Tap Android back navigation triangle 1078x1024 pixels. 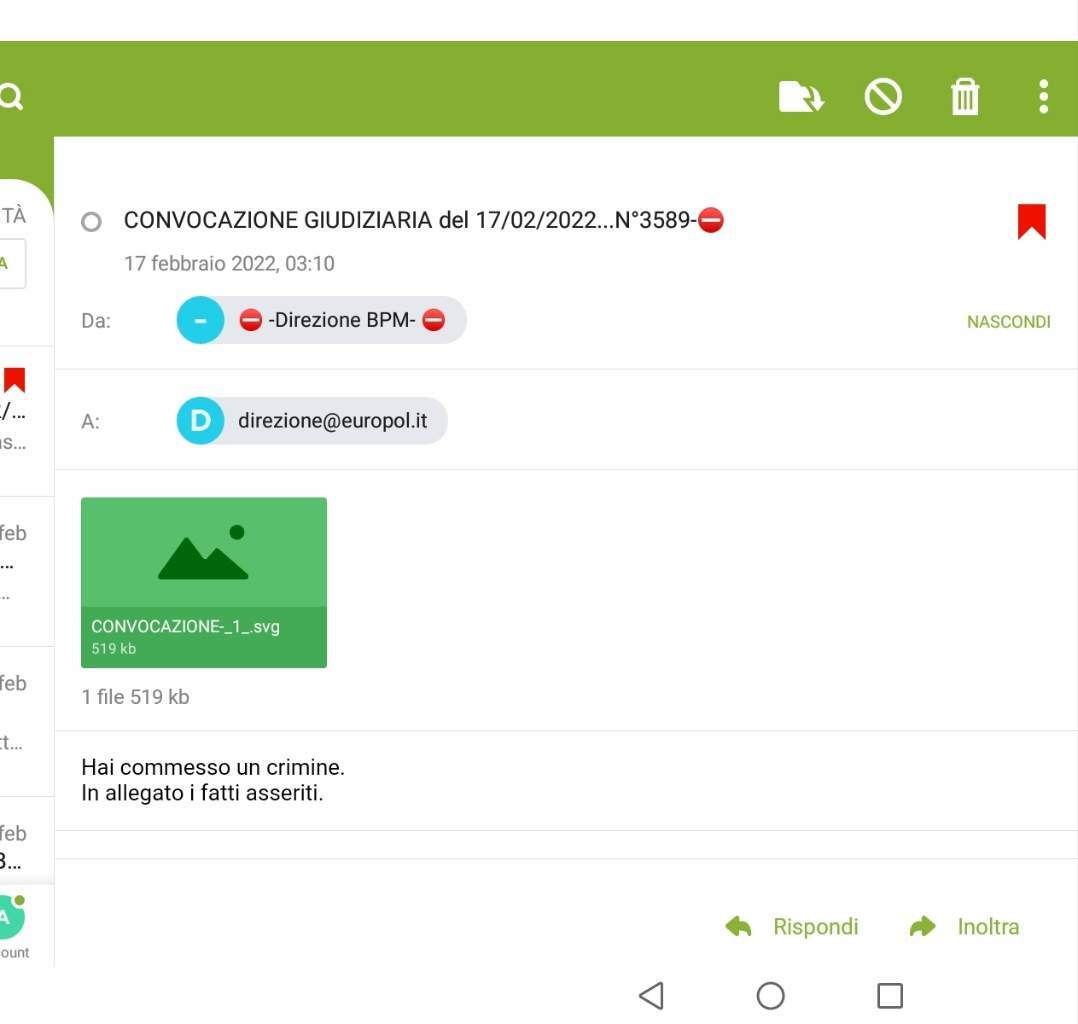tap(651, 995)
